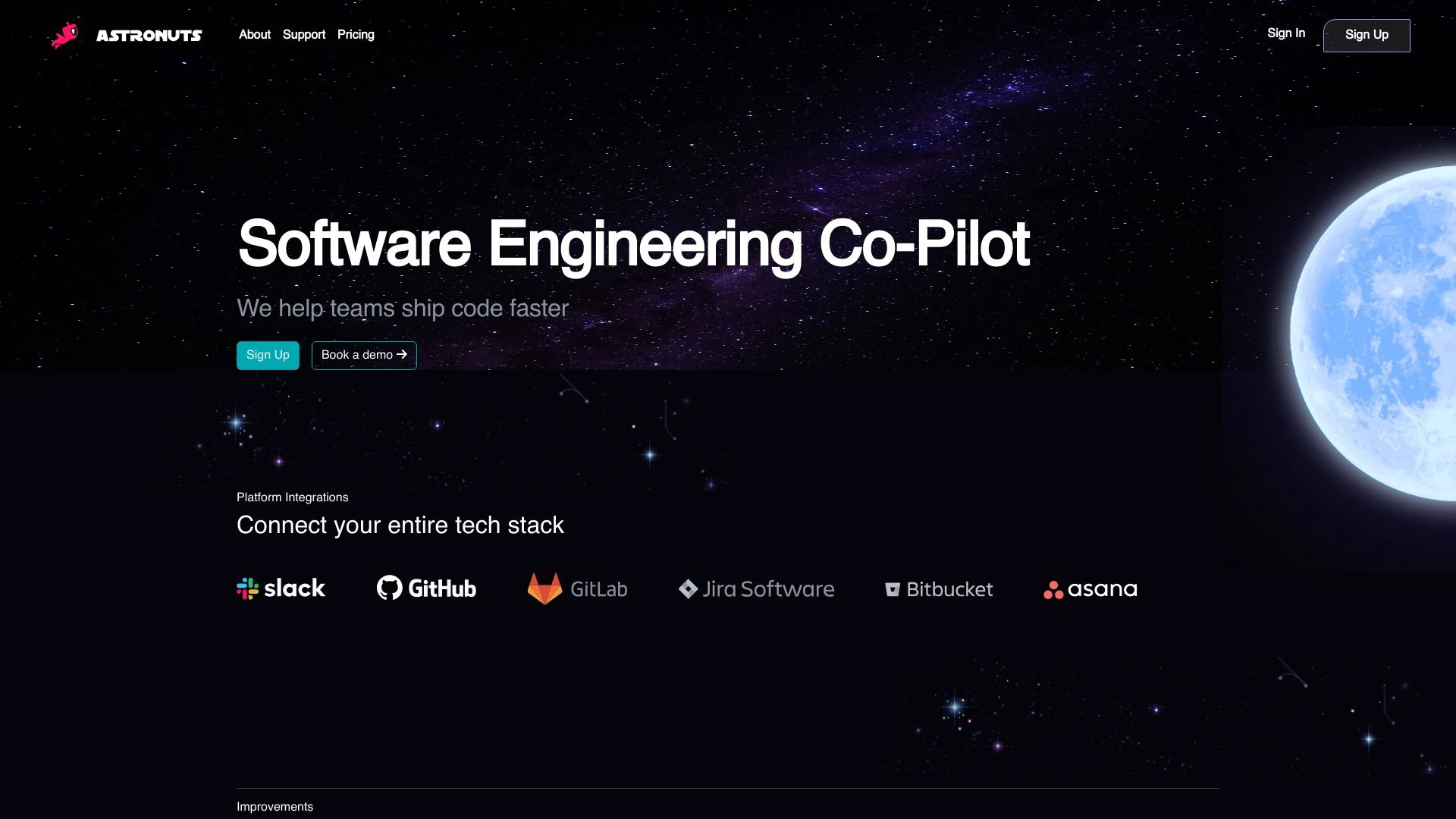Select the ASTRONUTS brand name text
This screenshot has height=819, width=1456.
point(149,35)
